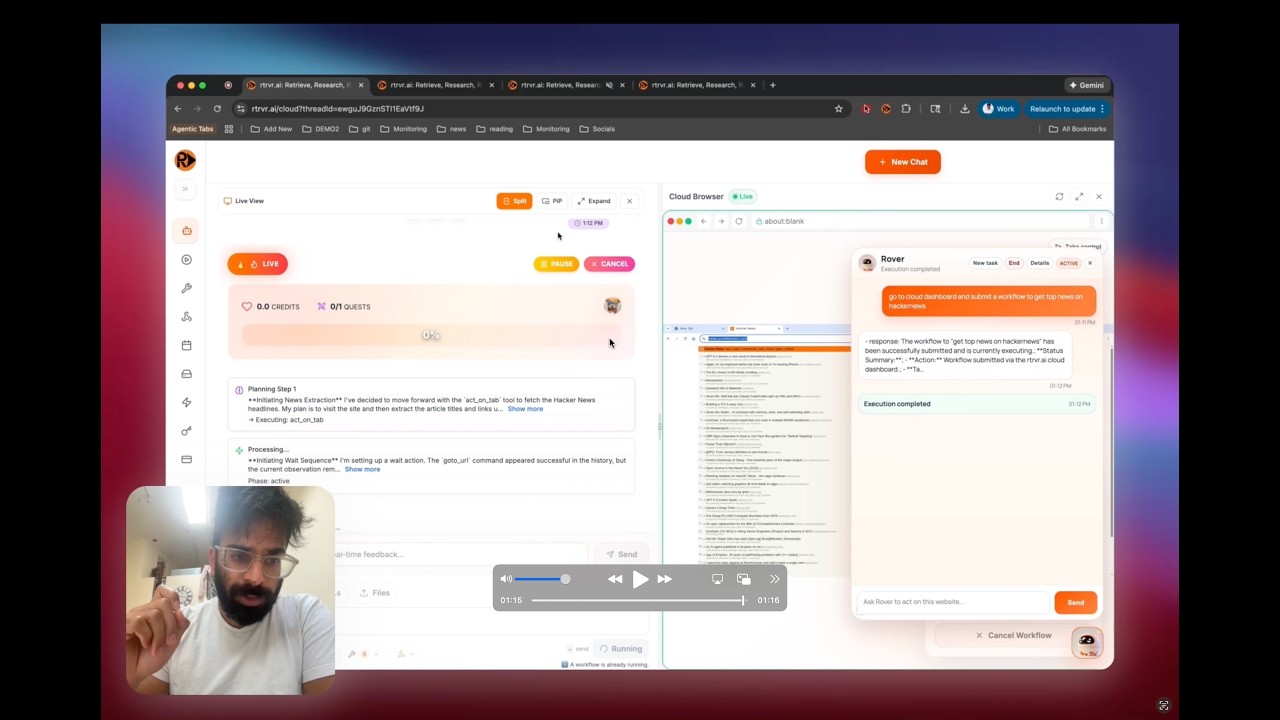1280x720 pixels.
Task: Open the credit card billing icon in sidebar
Action: (186, 460)
